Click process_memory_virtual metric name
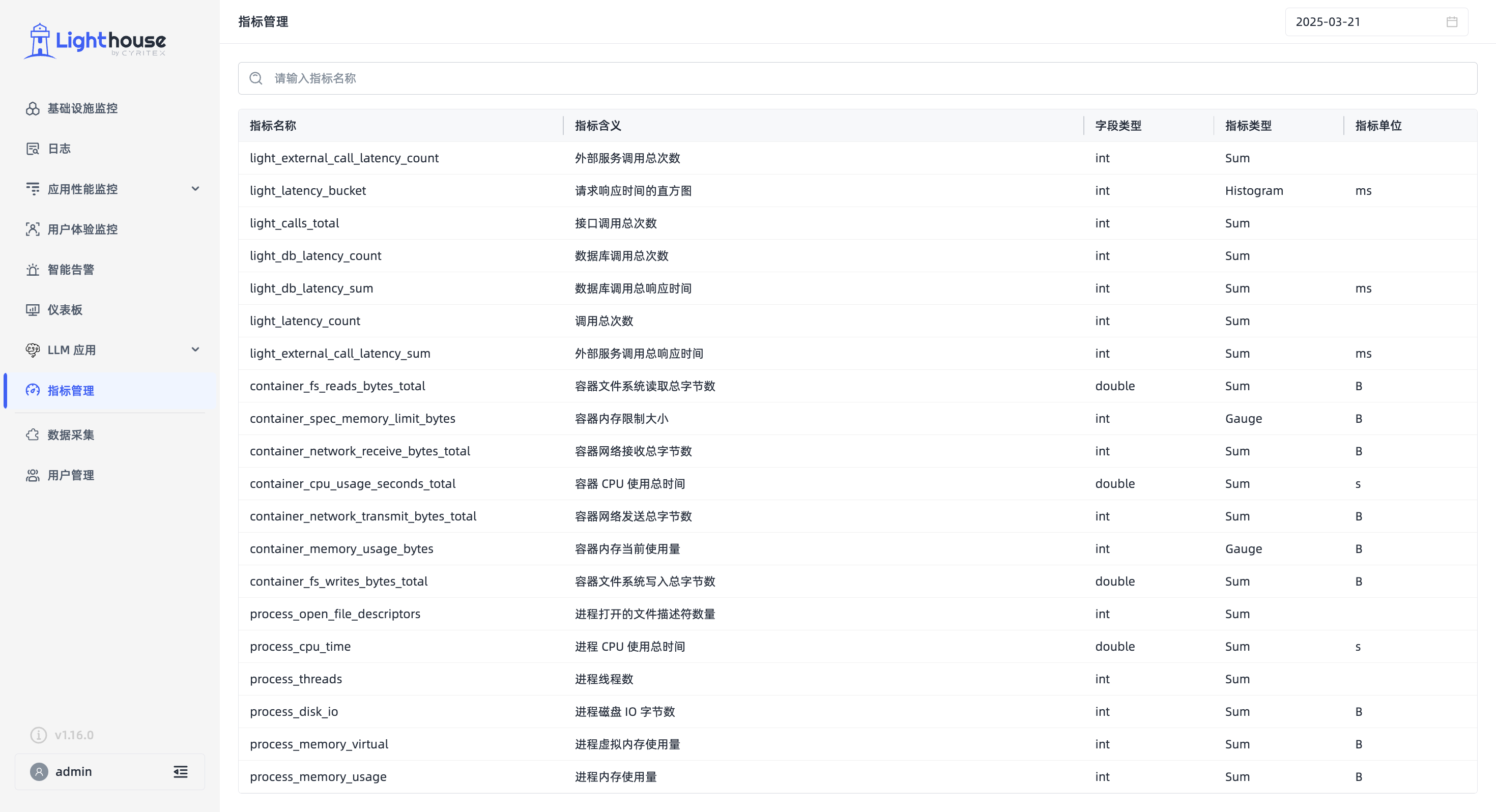Screen dimensions: 1496x812 (319, 743)
